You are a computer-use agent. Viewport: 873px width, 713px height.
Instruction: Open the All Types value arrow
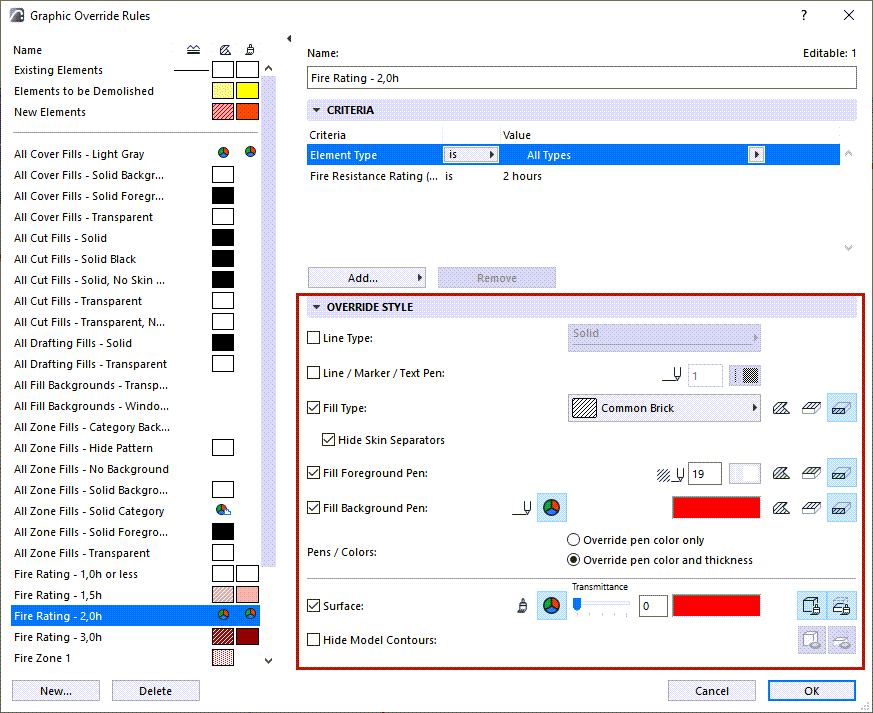click(756, 155)
